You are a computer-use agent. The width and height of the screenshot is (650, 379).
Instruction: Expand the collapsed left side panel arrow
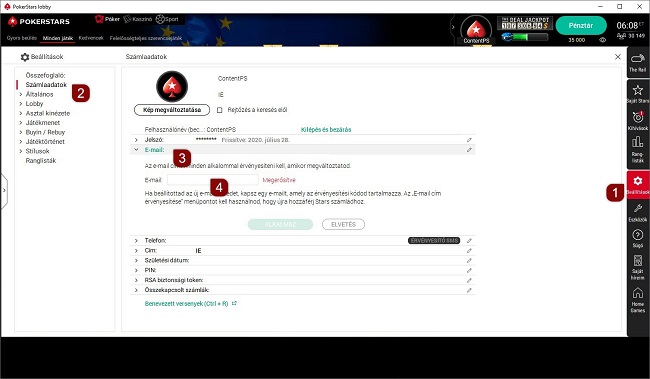click(x=4, y=191)
